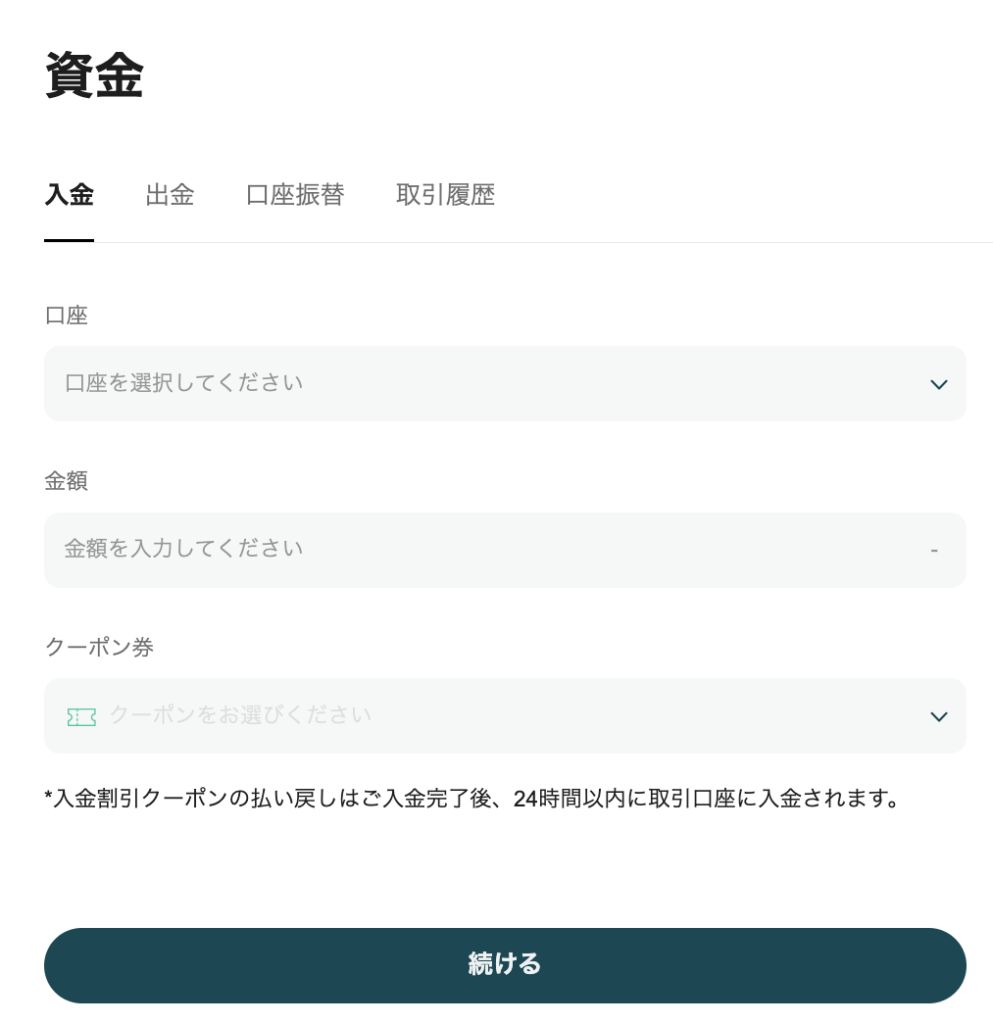The image size is (993, 1024).
Task: Click the 金額 field label
Action: coord(65,482)
